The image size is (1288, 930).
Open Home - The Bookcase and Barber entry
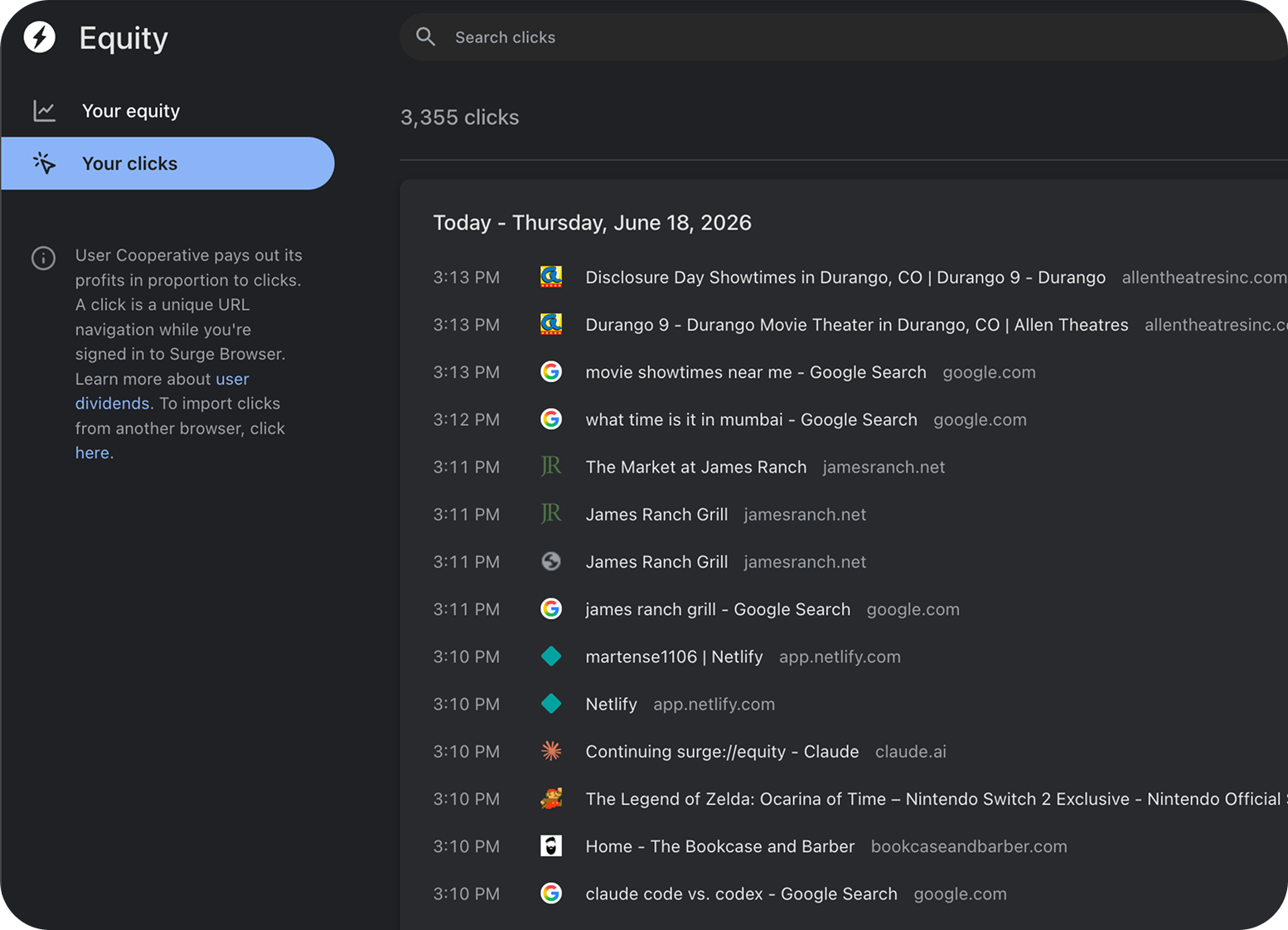coord(720,846)
